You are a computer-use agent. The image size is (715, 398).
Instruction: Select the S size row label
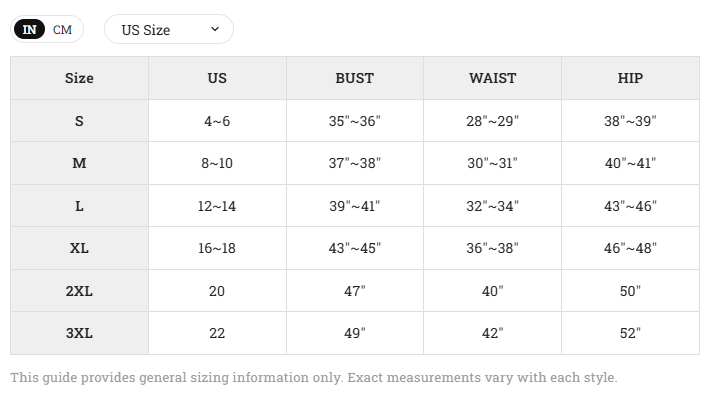click(79, 121)
